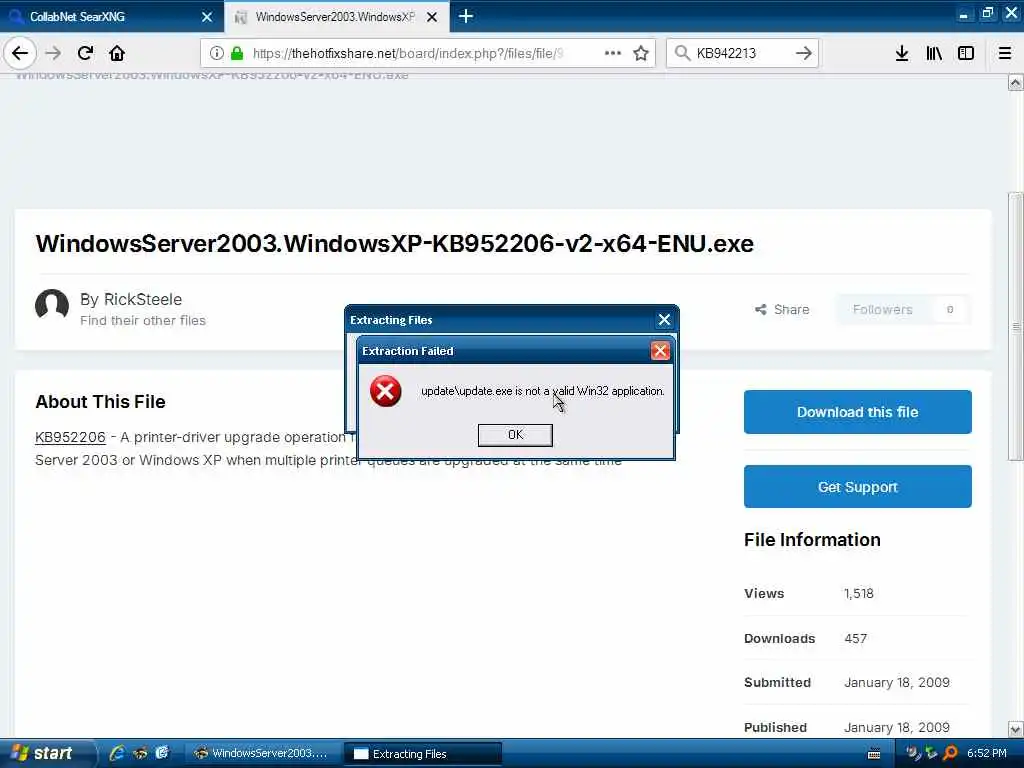This screenshot has height=768, width=1024.
Task: Close the Extracting Files window
Action: click(x=664, y=319)
